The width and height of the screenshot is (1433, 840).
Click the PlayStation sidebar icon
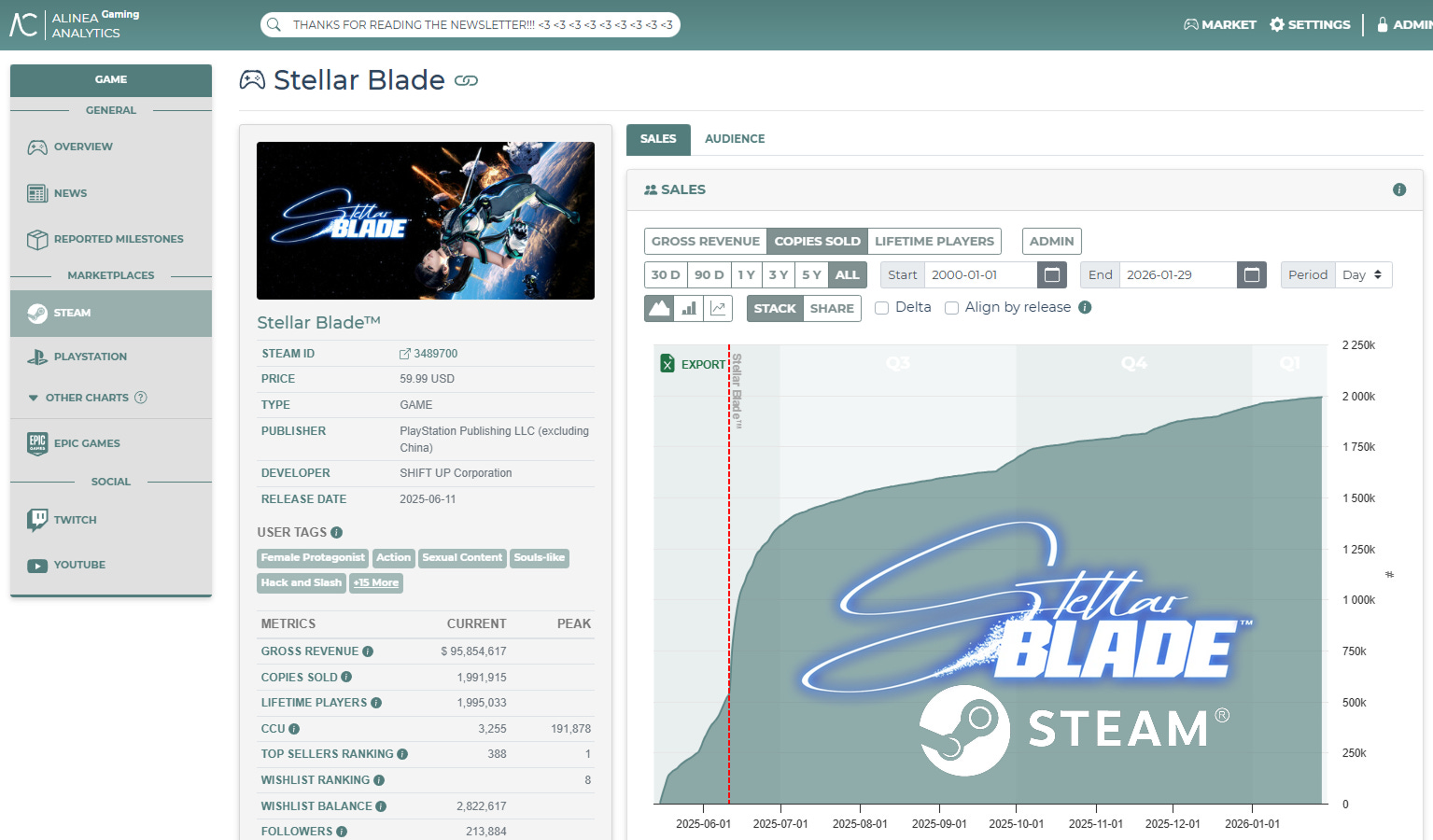point(37,357)
